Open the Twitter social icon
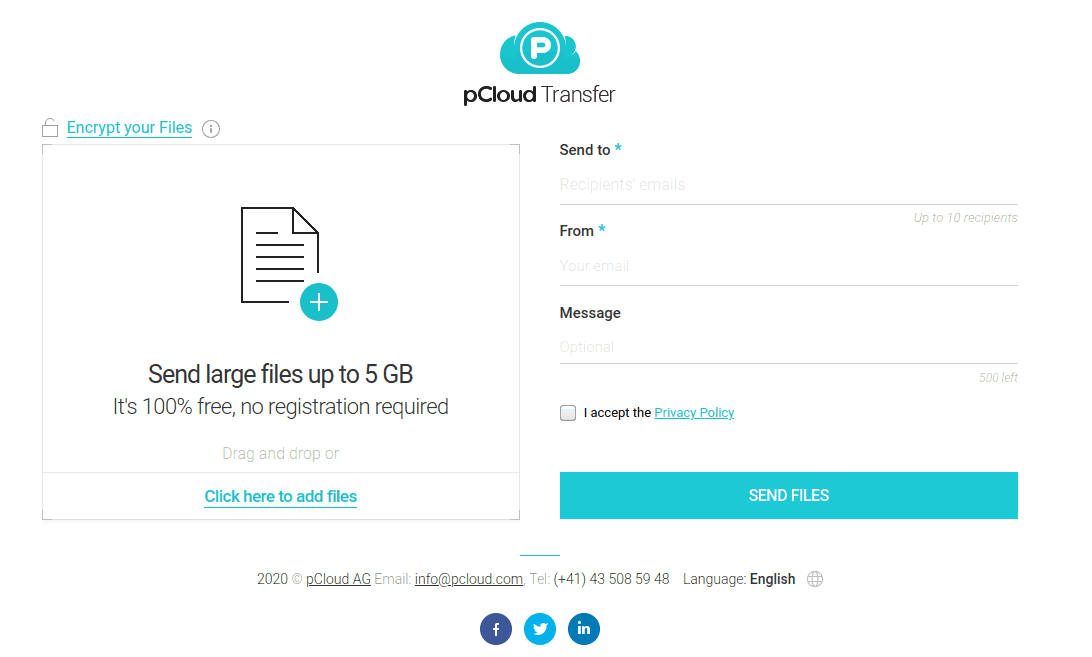 [x=540, y=629]
